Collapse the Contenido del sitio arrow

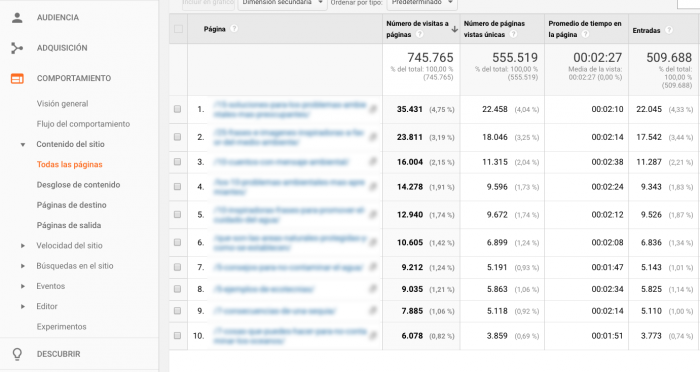pos(23,145)
